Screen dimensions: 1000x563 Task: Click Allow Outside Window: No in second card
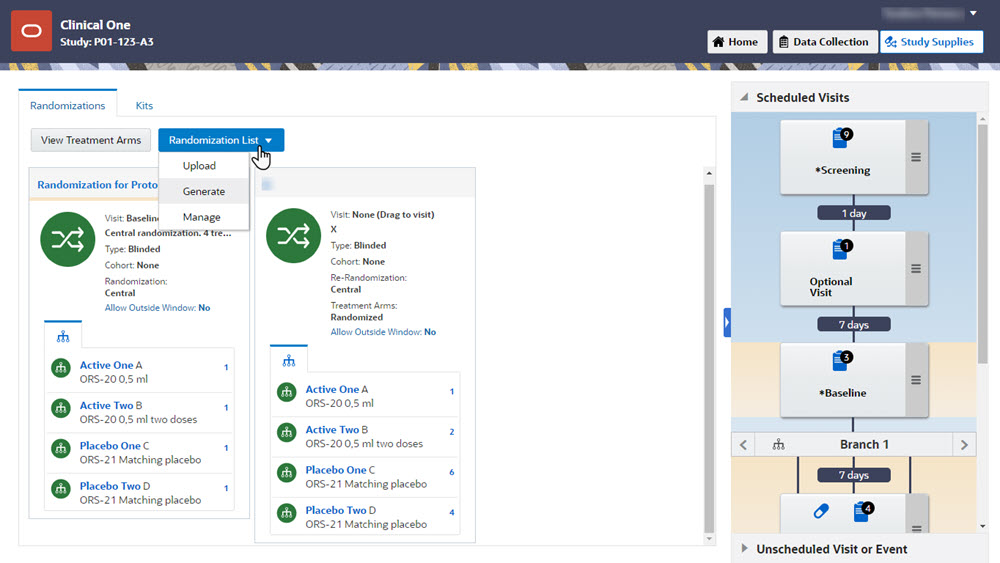click(383, 332)
